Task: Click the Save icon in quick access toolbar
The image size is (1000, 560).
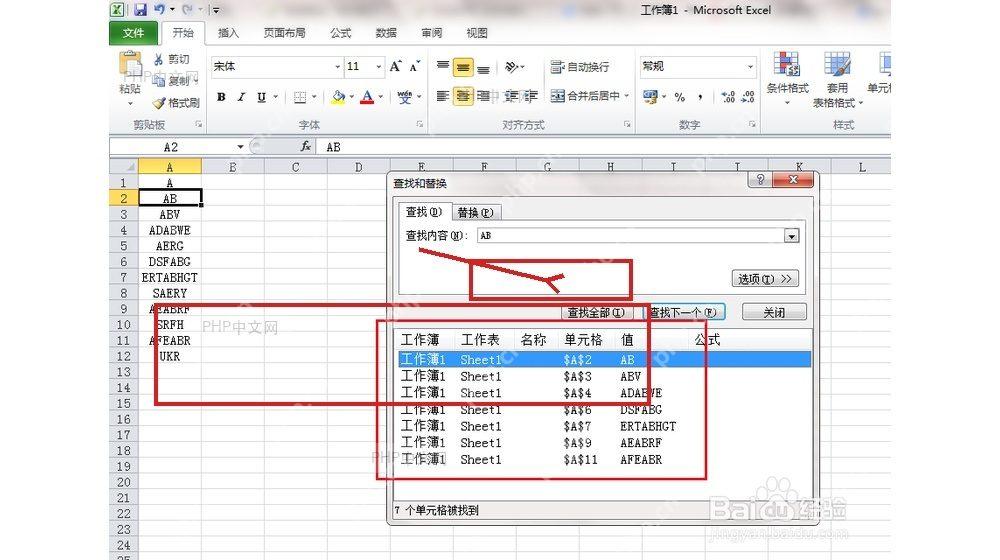Action: click(x=140, y=10)
